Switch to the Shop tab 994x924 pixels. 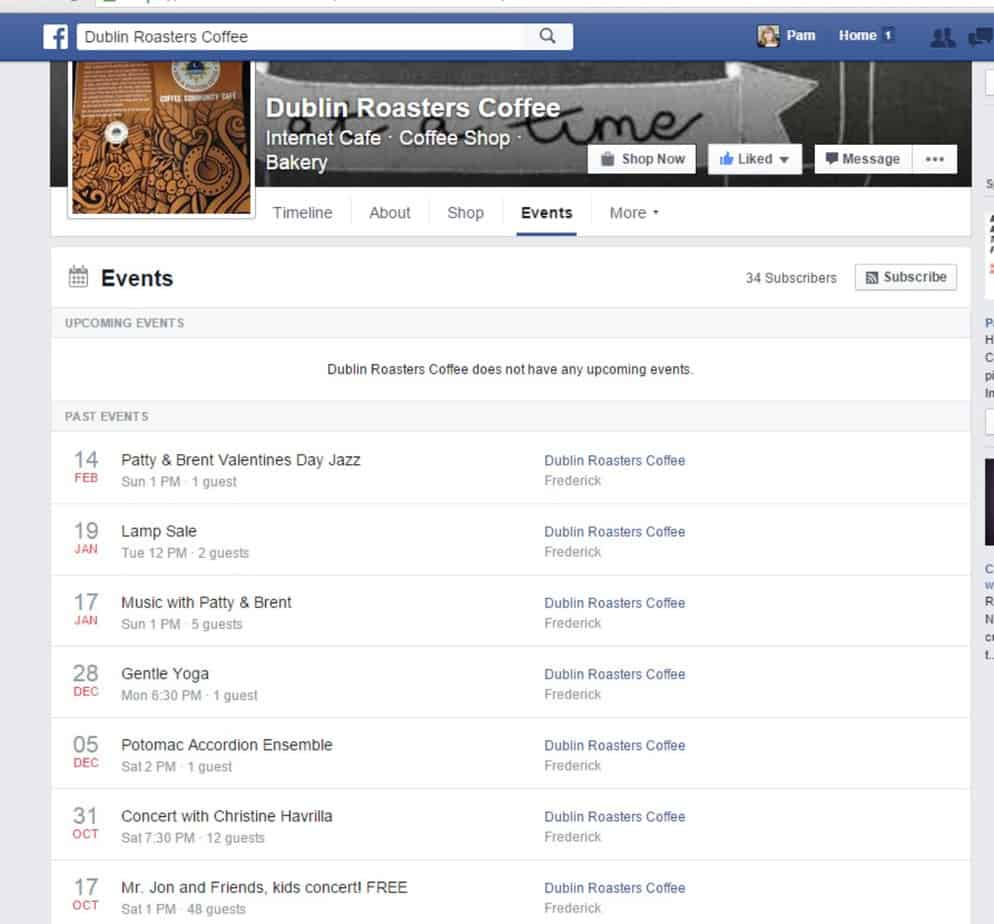[x=465, y=213]
